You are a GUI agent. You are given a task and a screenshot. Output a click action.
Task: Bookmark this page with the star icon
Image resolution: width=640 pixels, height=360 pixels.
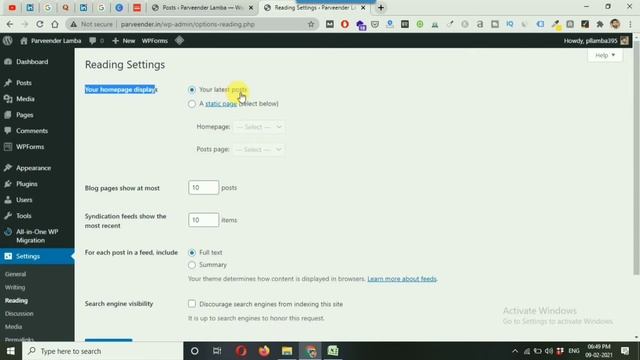click(x=311, y=24)
